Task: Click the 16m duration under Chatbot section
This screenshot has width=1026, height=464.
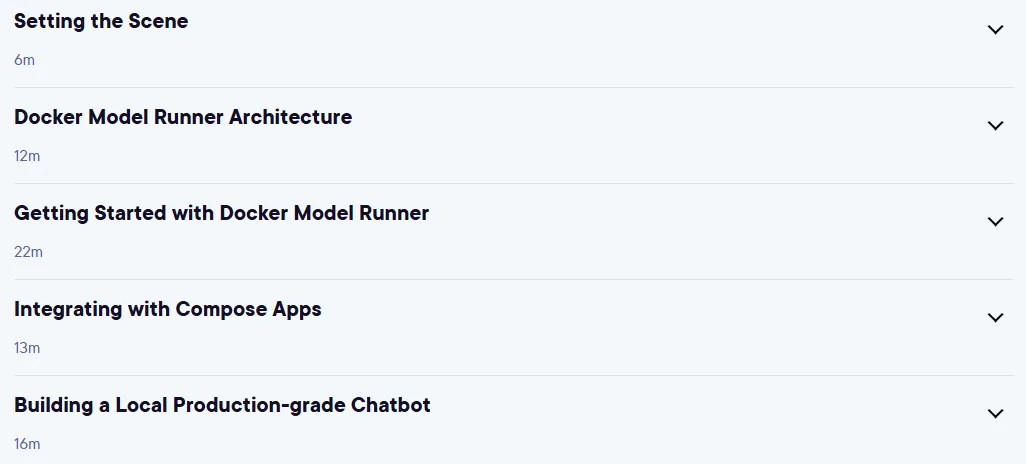Action: coord(27,444)
